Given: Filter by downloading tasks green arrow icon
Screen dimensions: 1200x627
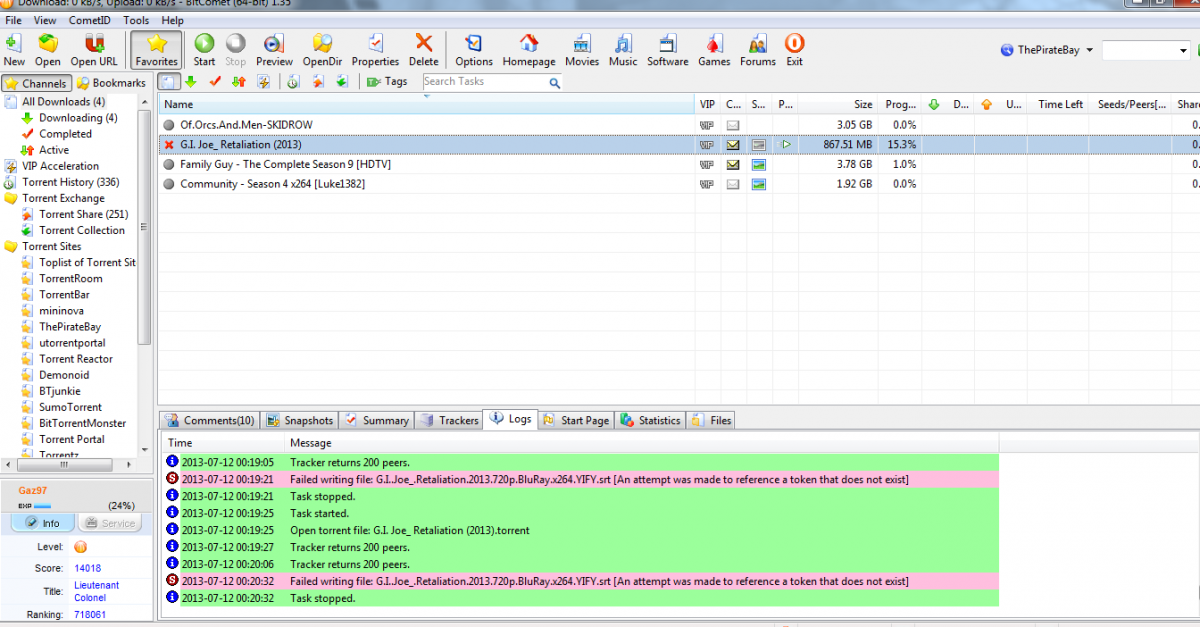Looking at the screenshot, I should 190,82.
